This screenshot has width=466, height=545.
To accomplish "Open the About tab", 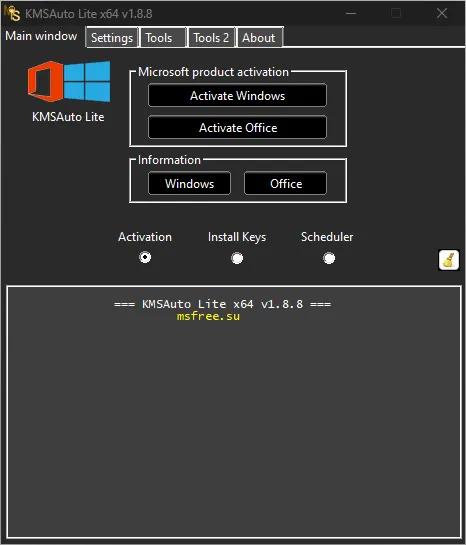I will coord(259,38).
